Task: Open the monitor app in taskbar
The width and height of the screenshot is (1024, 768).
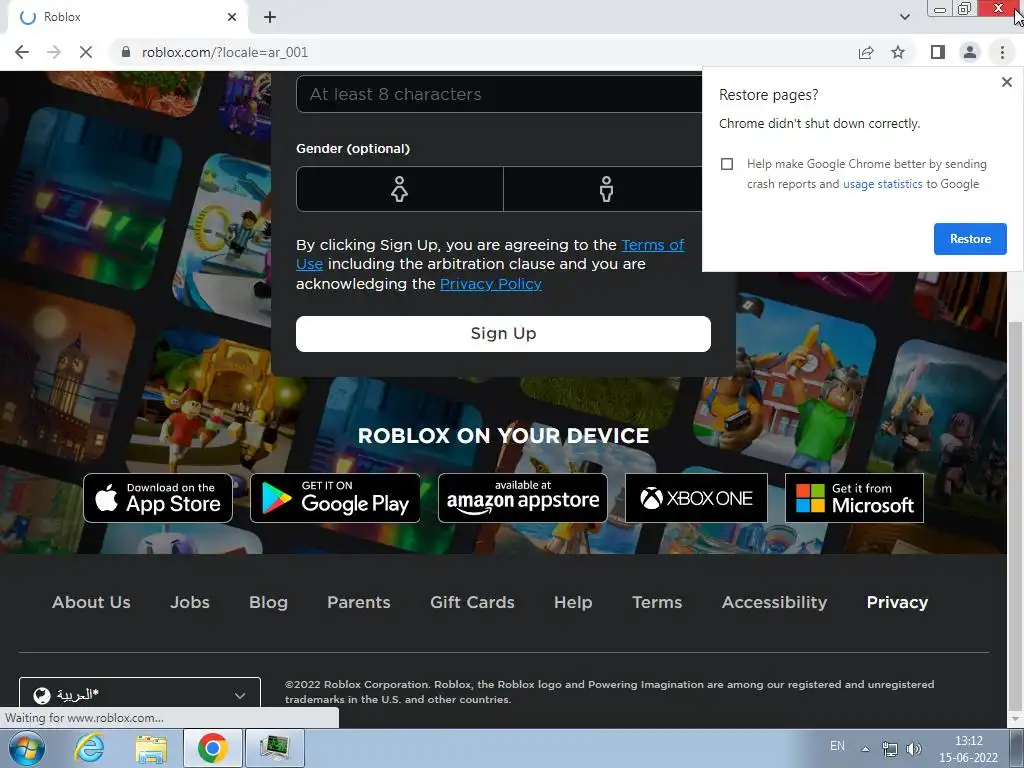Action: pos(274,748)
